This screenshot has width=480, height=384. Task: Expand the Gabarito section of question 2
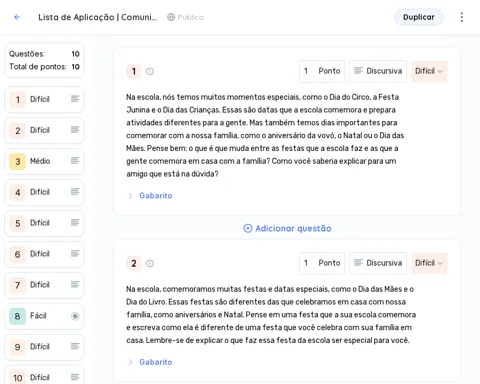tap(150, 362)
